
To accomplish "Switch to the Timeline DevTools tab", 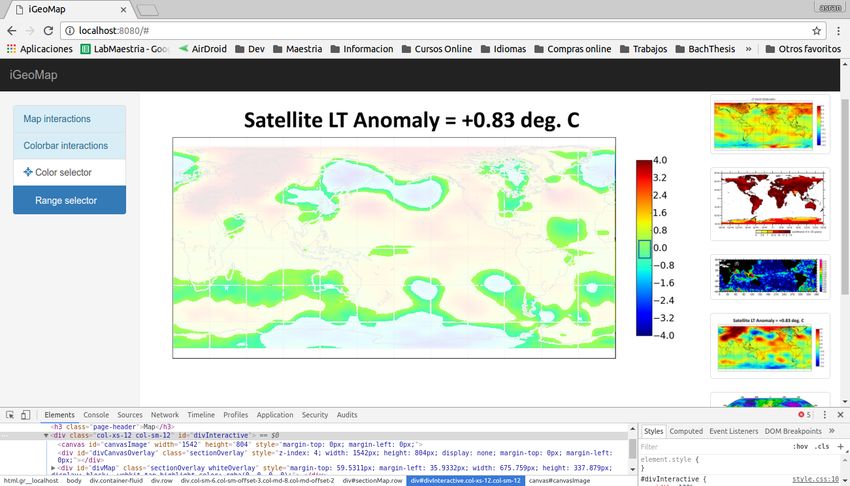I will tap(201, 414).
